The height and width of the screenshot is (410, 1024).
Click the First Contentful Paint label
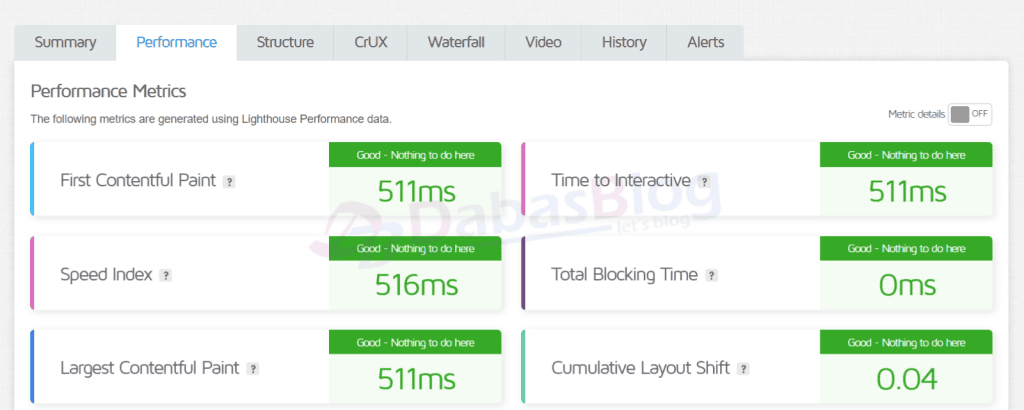click(138, 180)
